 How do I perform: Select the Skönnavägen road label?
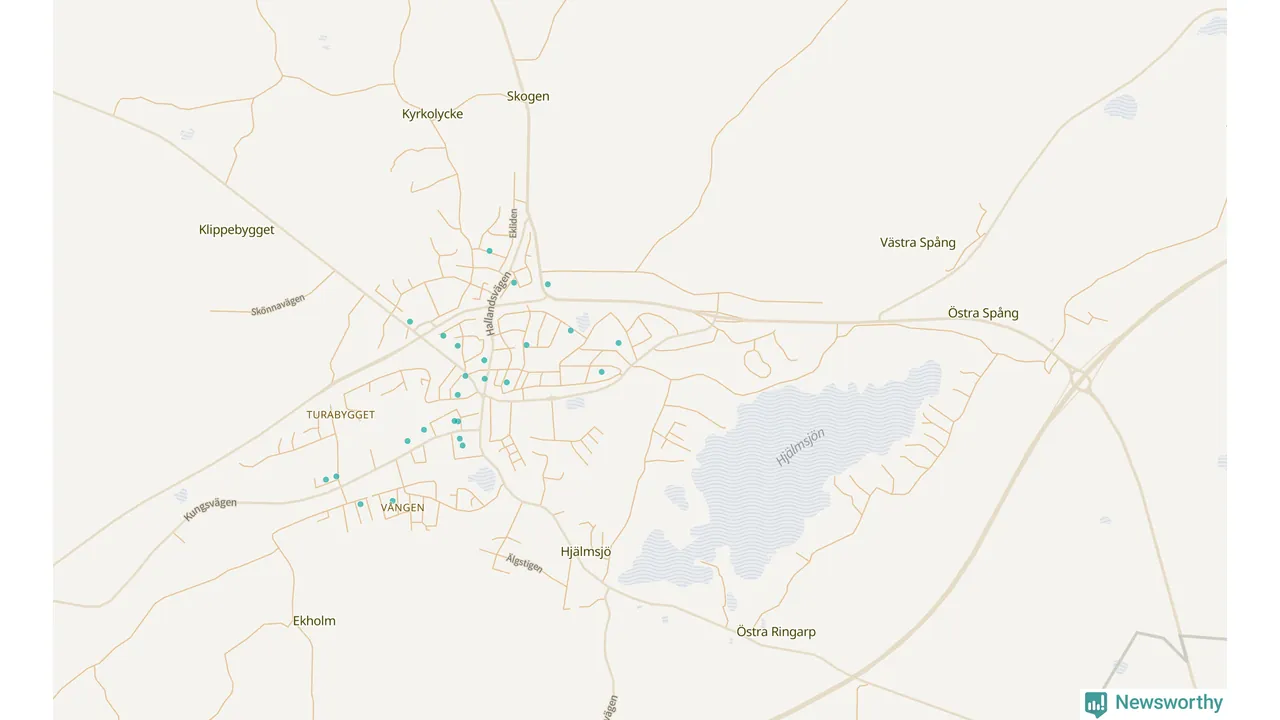[x=278, y=306]
